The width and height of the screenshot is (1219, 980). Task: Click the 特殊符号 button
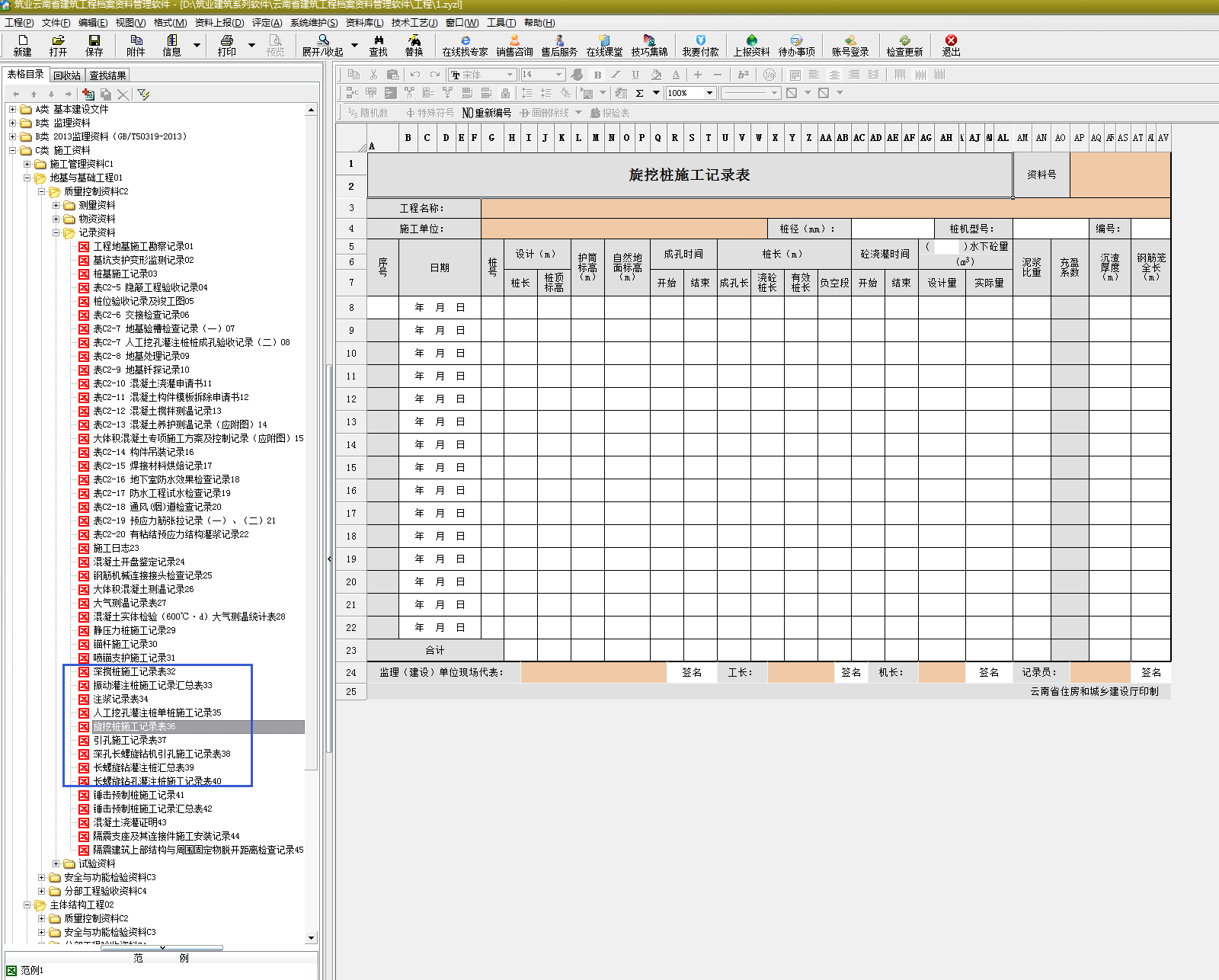[x=430, y=113]
